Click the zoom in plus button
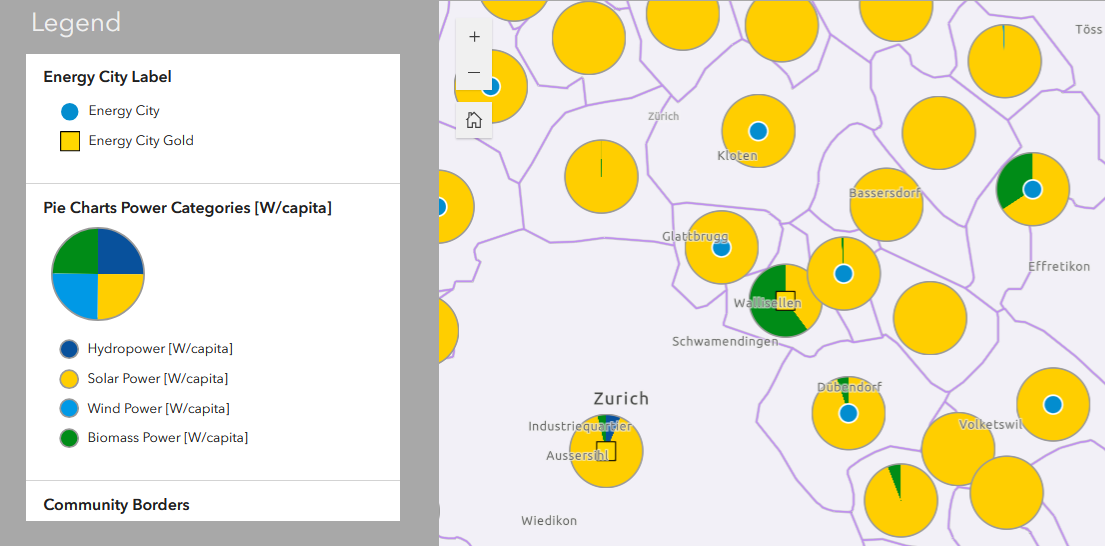1105x546 pixels. (x=474, y=37)
